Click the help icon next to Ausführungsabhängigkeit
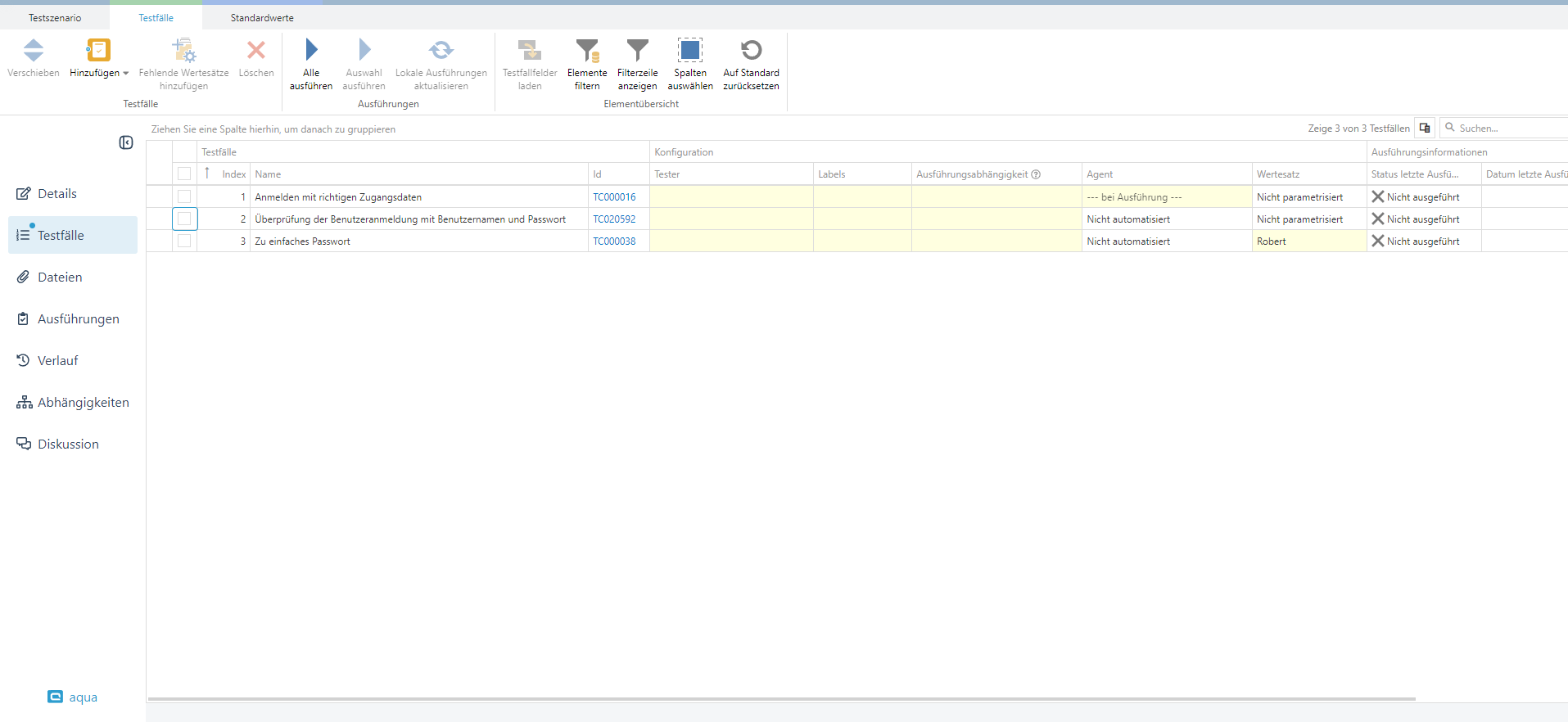 (x=1036, y=174)
